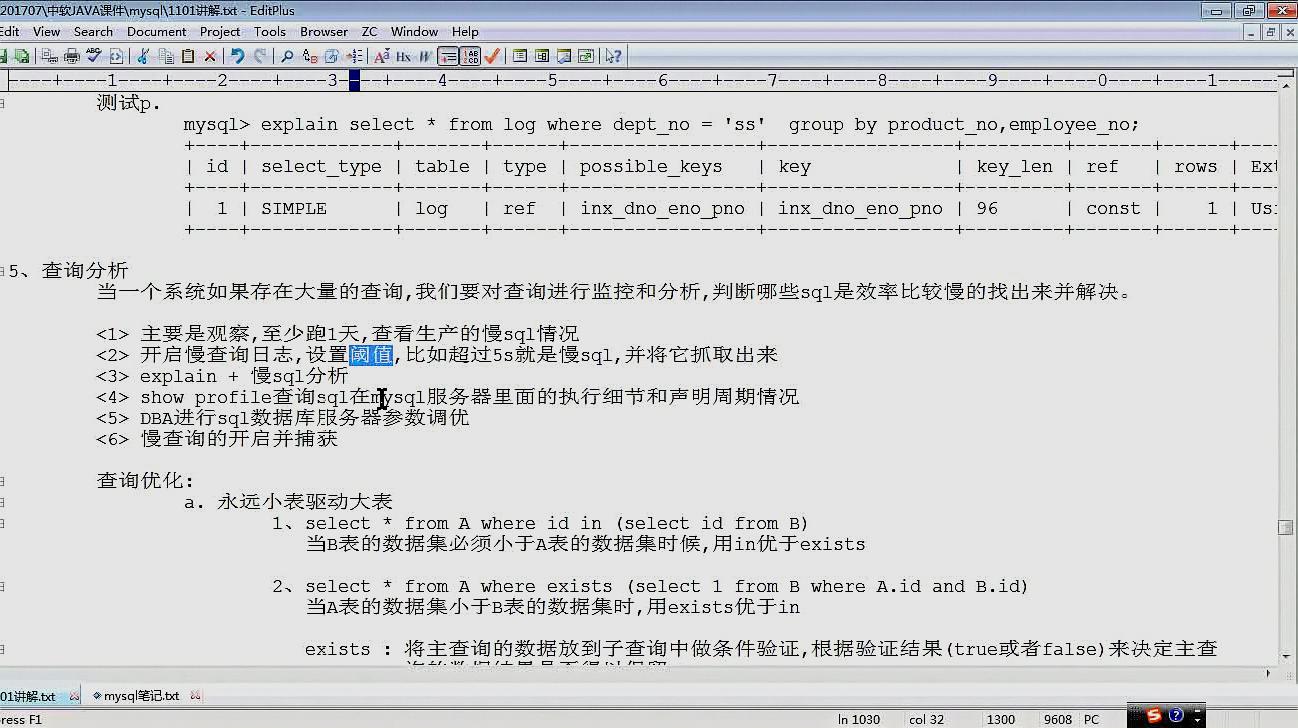The image size is (1298, 728).
Task: Toggle the ruler visibility icon
Action: tap(448, 57)
